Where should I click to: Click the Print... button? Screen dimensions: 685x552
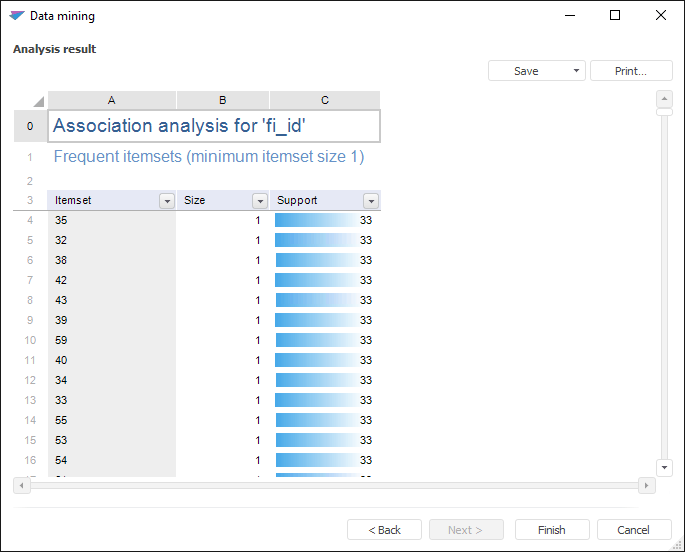(630, 71)
